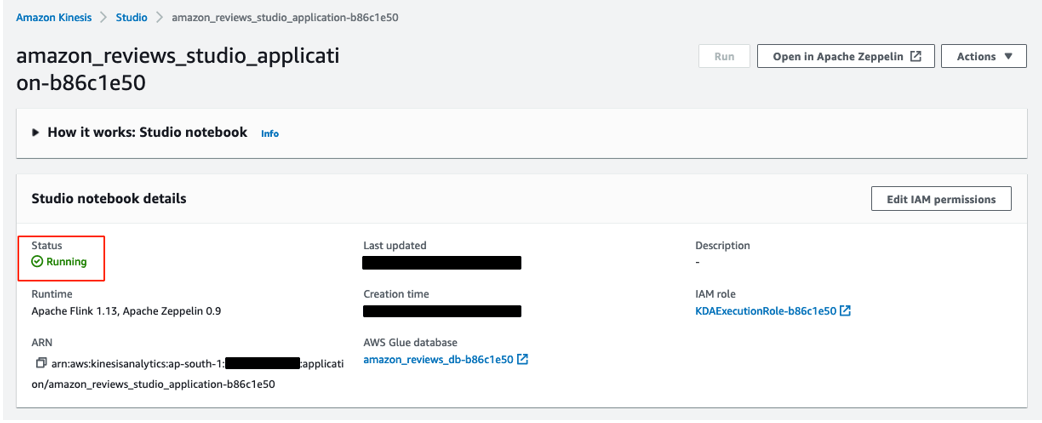Click the Creation time label
This screenshot has height=423, width=1042.
[x=396, y=294]
